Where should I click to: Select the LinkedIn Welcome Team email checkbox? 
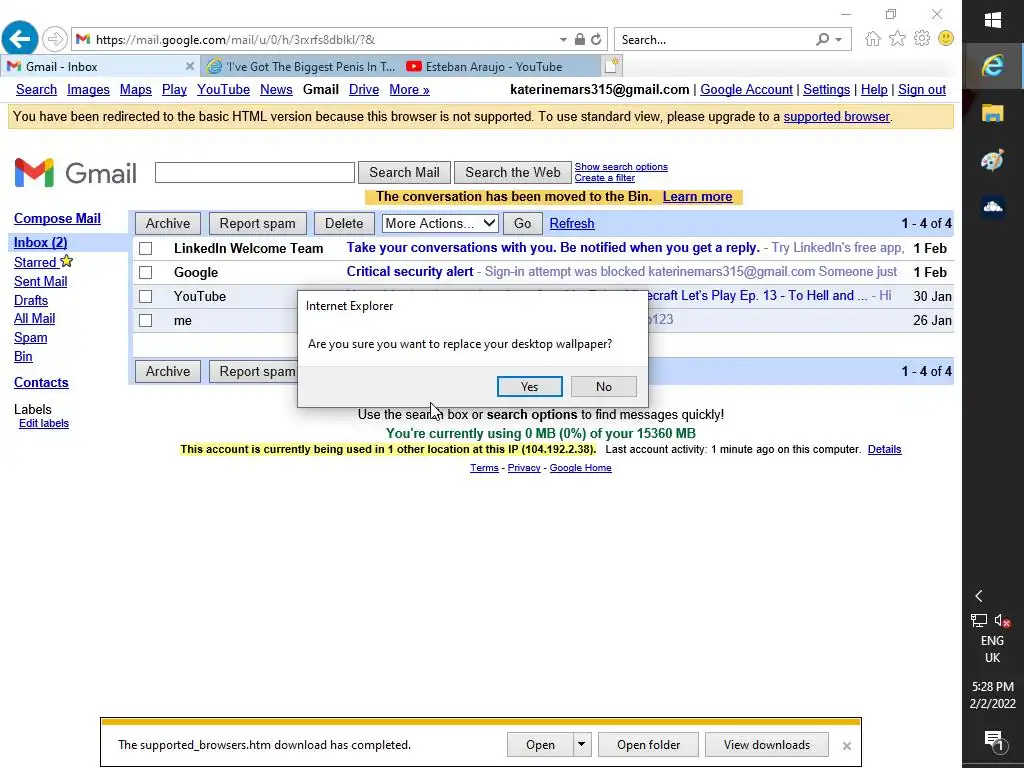pyautogui.click(x=146, y=248)
